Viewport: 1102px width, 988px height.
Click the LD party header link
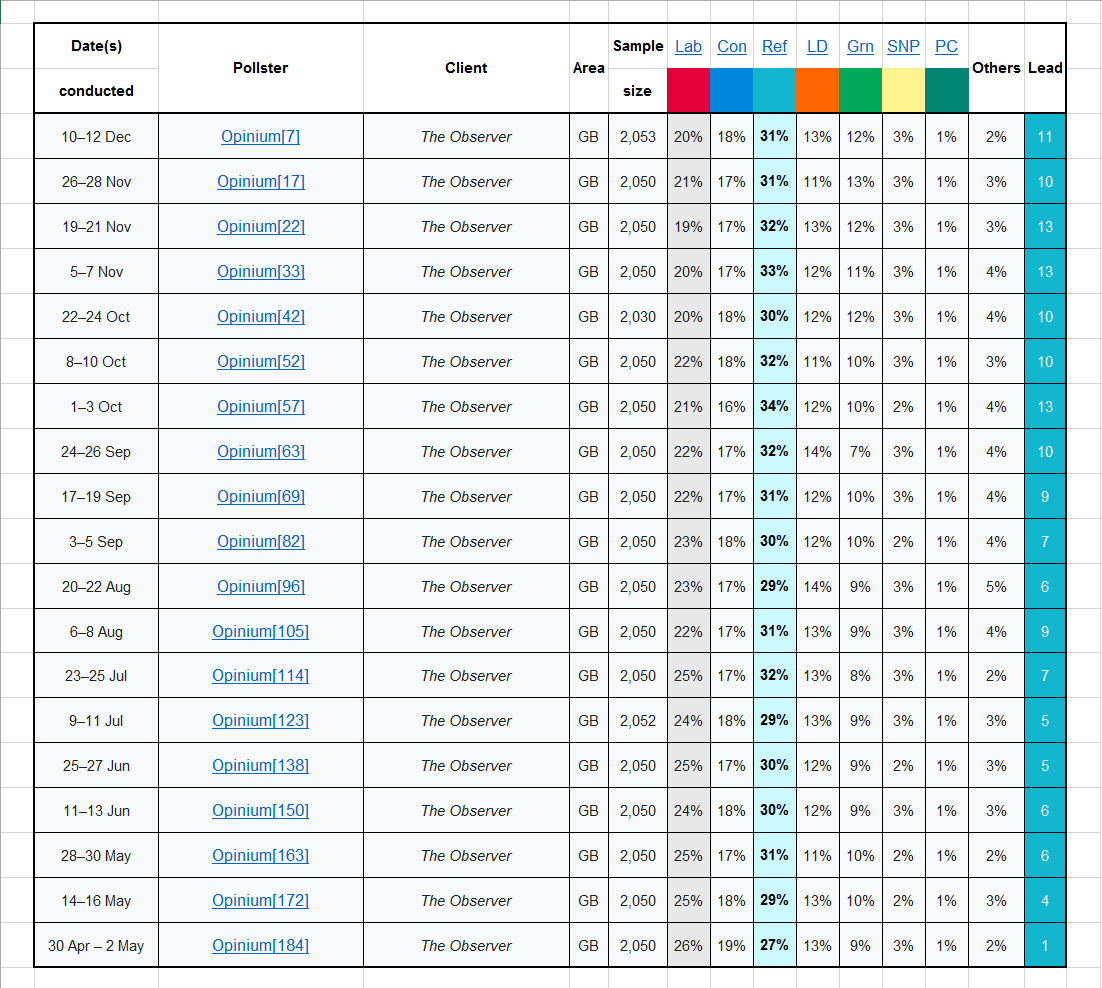(817, 47)
